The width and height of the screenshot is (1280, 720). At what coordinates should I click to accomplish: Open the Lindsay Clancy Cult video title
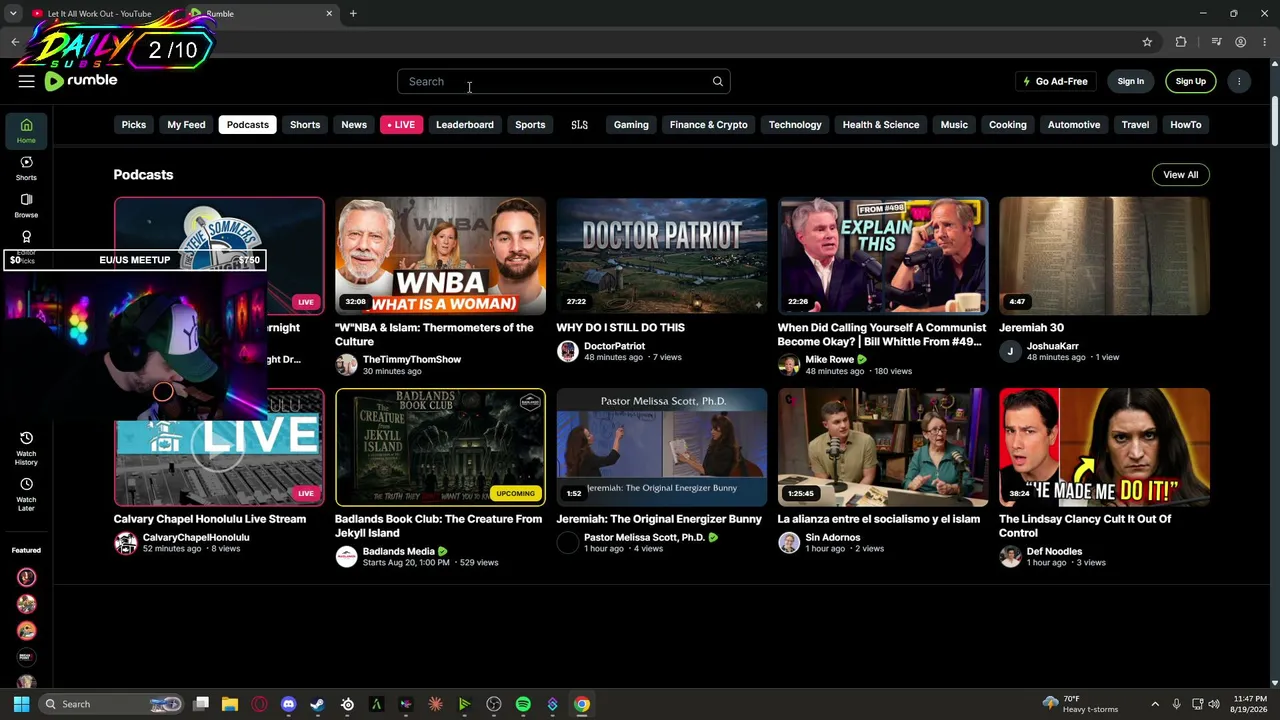1085,526
